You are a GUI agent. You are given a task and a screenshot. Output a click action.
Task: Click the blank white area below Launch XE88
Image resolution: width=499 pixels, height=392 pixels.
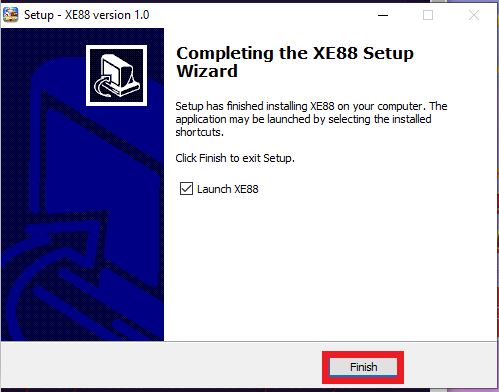[330, 267]
